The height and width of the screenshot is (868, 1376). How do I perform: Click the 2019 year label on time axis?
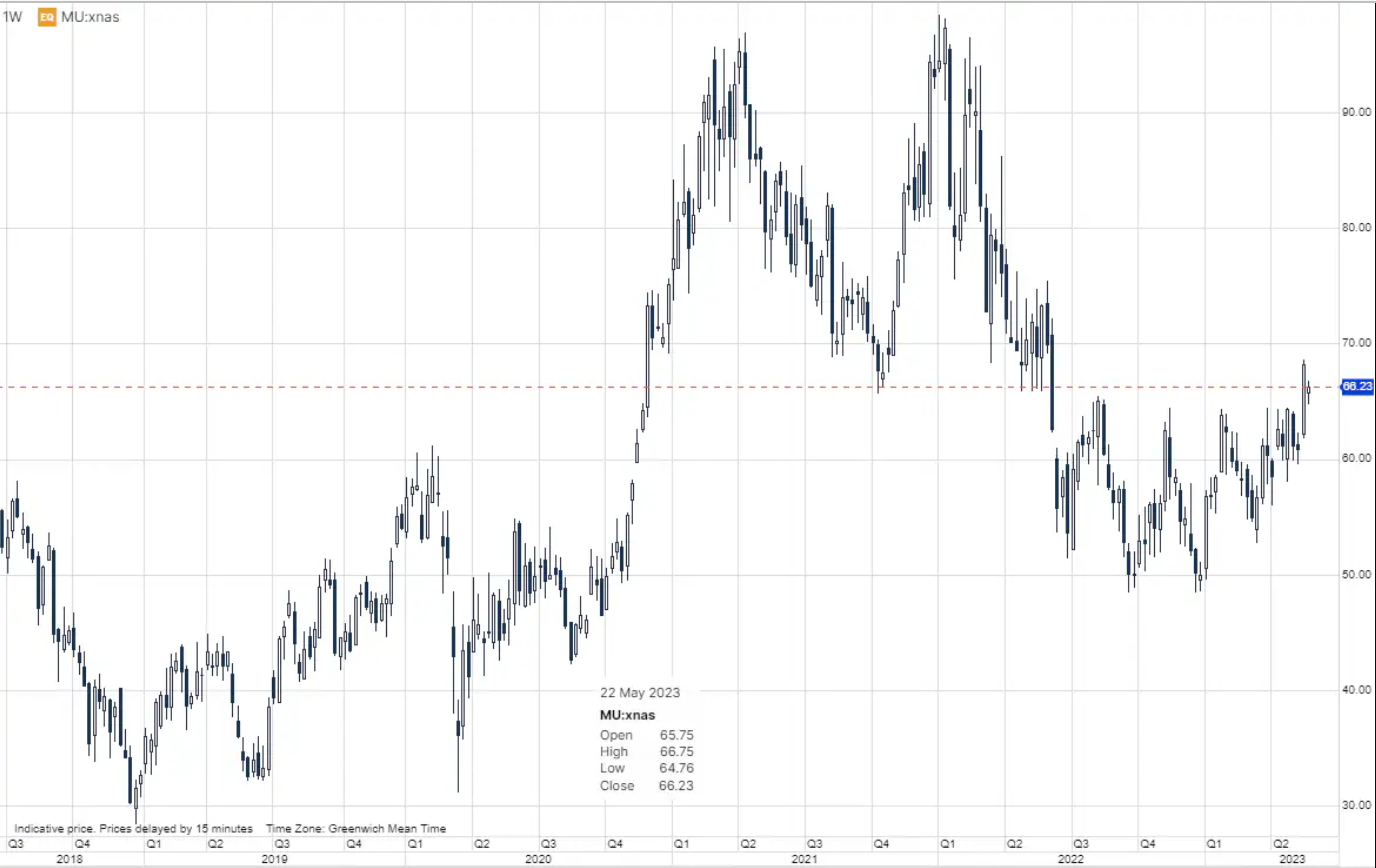[274, 859]
